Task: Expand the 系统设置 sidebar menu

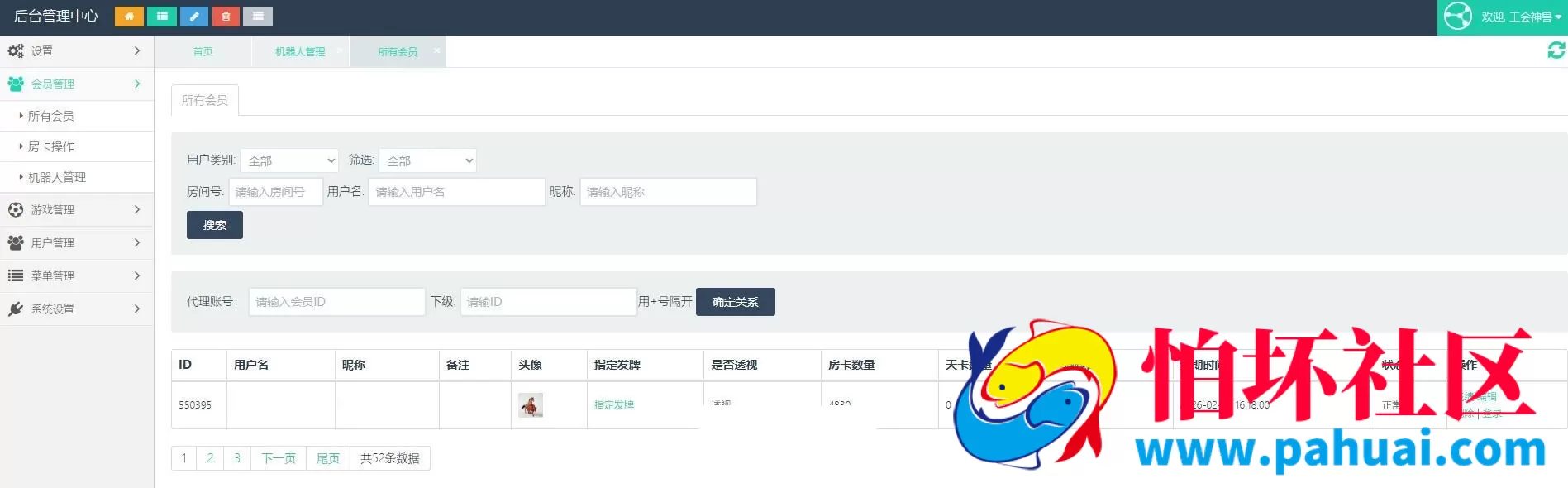Action: 77,309
